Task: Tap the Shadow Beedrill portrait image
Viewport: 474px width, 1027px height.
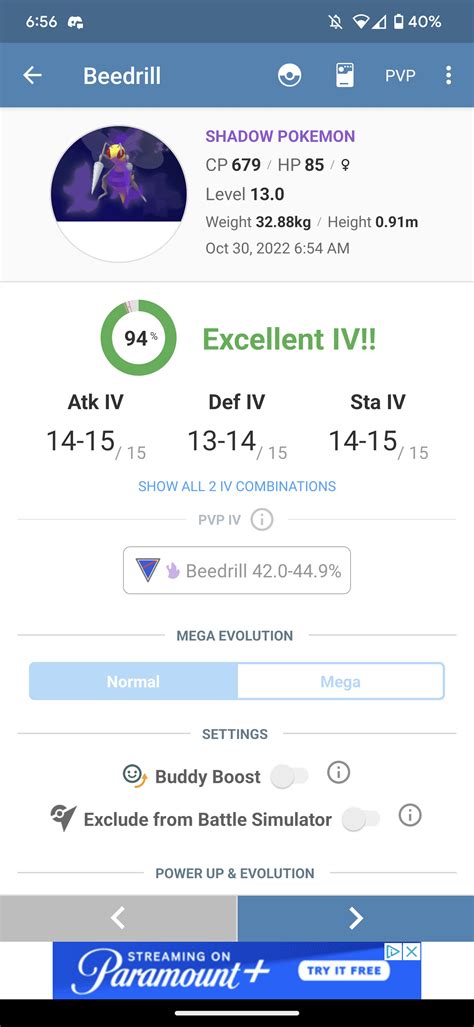Action: coord(118,195)
